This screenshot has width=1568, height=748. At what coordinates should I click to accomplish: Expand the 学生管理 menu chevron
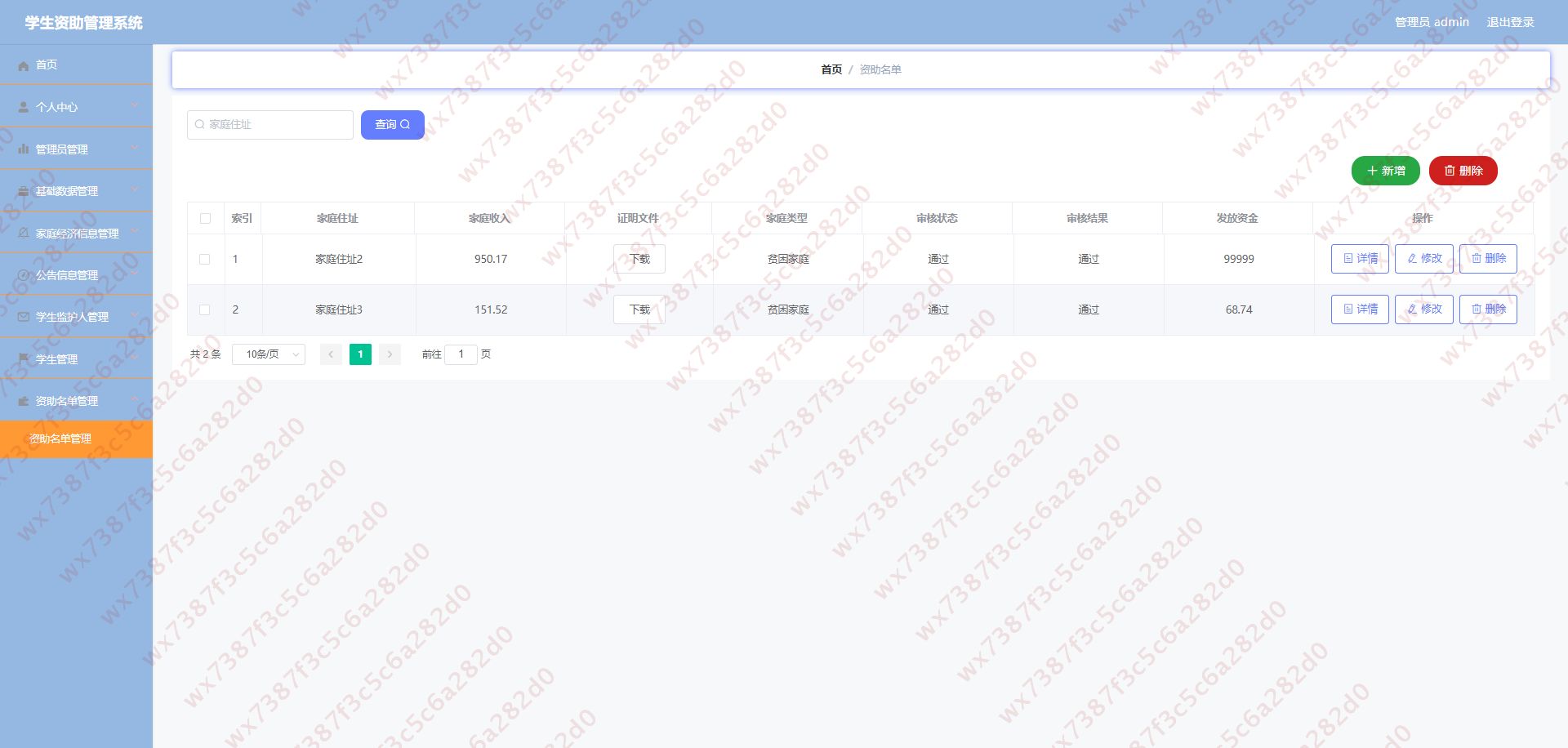[x=135, y=358]
